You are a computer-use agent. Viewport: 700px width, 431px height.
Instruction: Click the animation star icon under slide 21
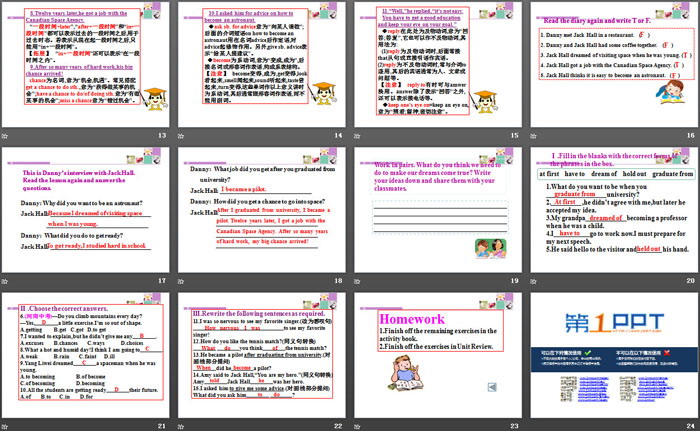[x=5, y=426]
